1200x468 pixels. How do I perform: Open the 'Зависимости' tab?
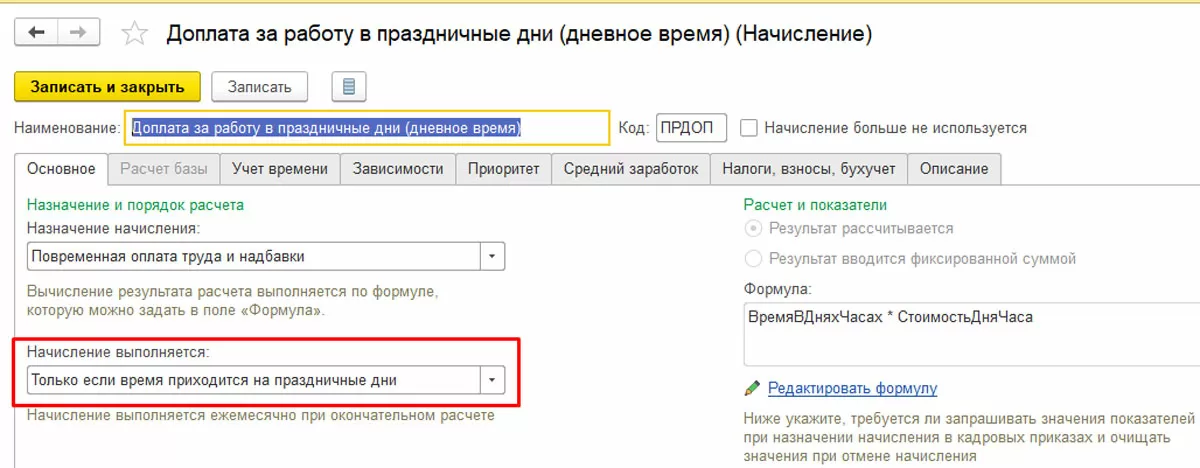398,169
